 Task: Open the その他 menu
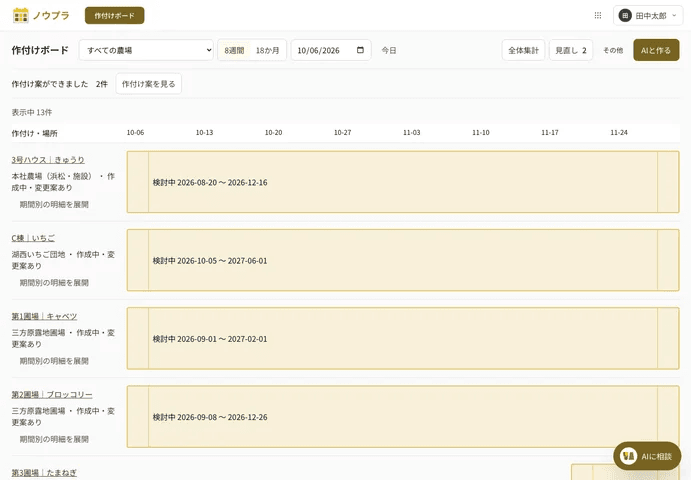click(613, 50)
